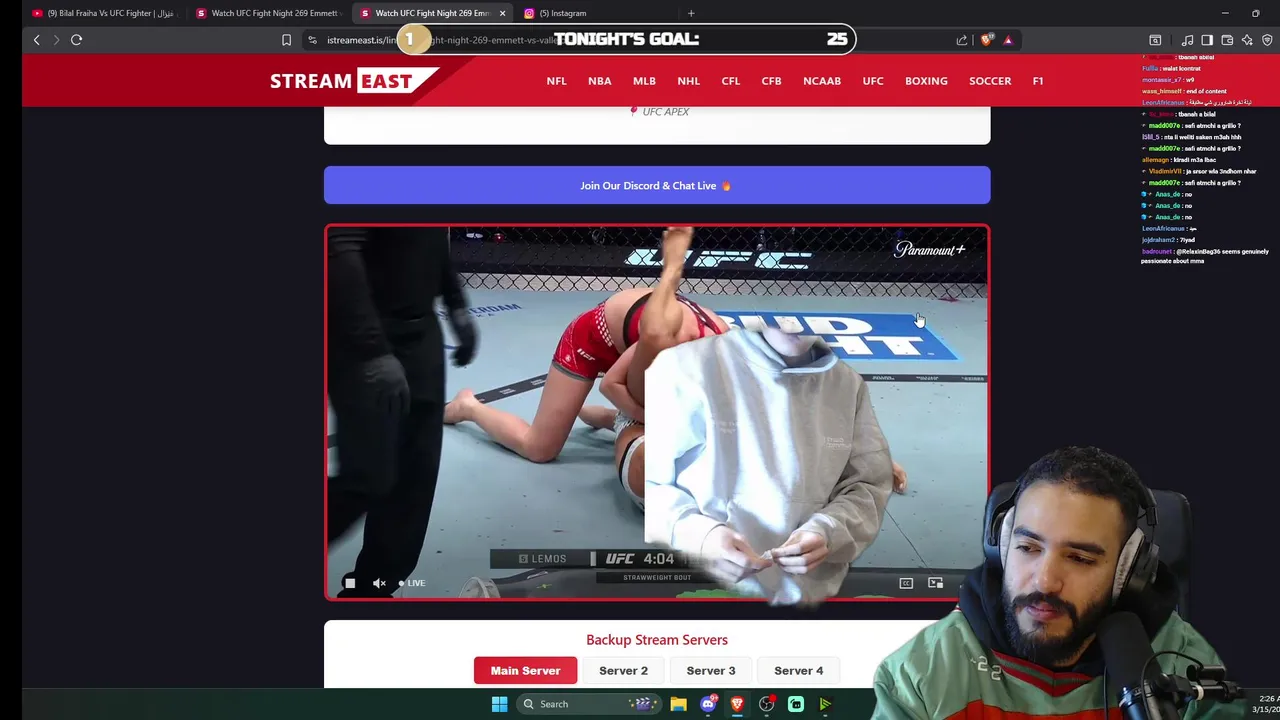
Task: Open OBS Studio from taskbar
Action: coord(766,704)
